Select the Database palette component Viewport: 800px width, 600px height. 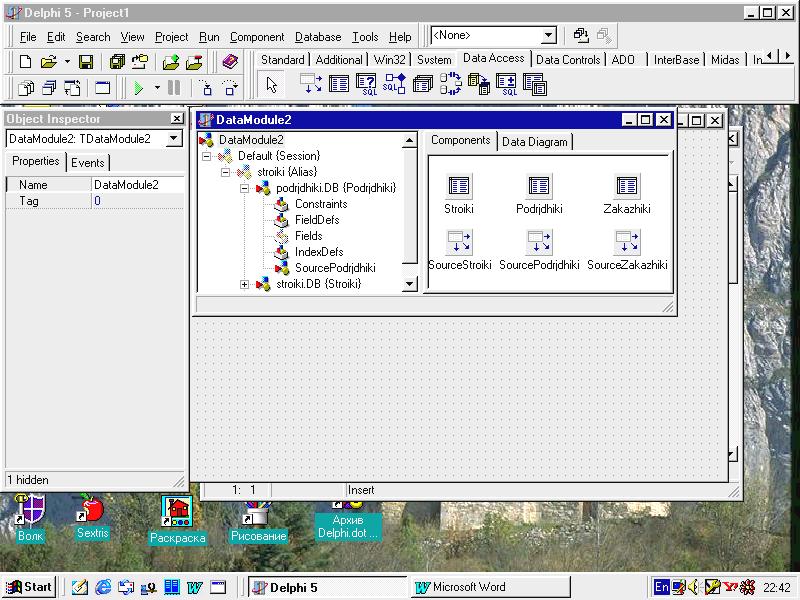click(x=422, y=84)
